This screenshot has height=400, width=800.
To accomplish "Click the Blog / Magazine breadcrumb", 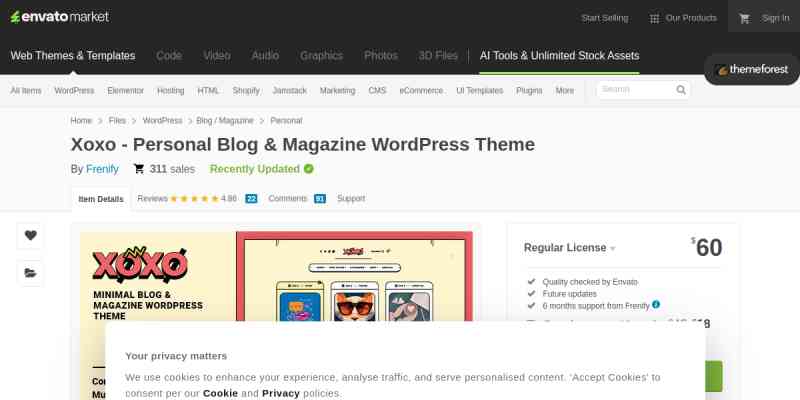I will tap(225, 120).
